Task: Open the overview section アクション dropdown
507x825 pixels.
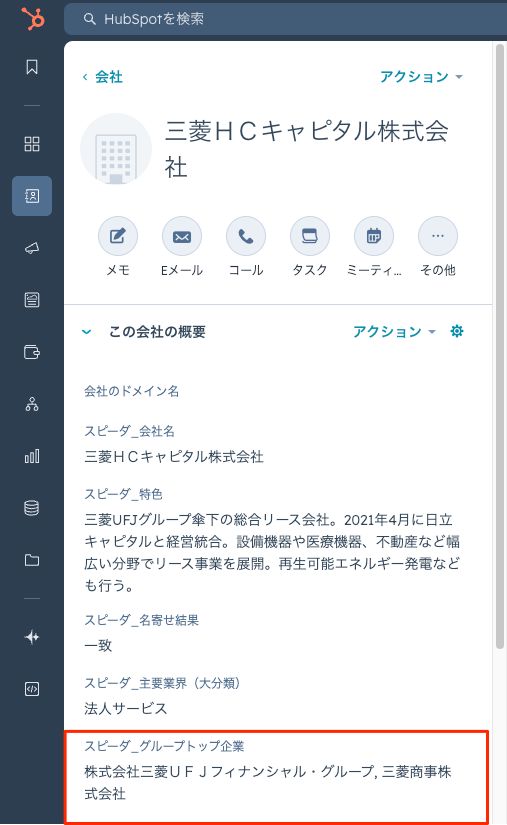Action: tap(394, 331)
